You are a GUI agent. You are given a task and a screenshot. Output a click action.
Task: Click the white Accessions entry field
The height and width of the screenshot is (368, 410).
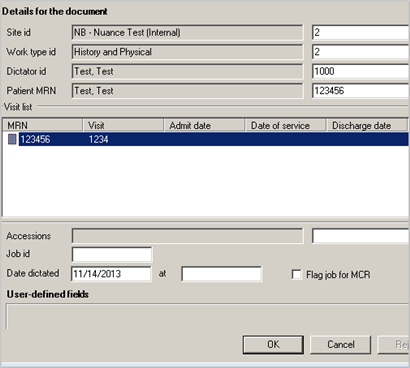pos(361,236)
